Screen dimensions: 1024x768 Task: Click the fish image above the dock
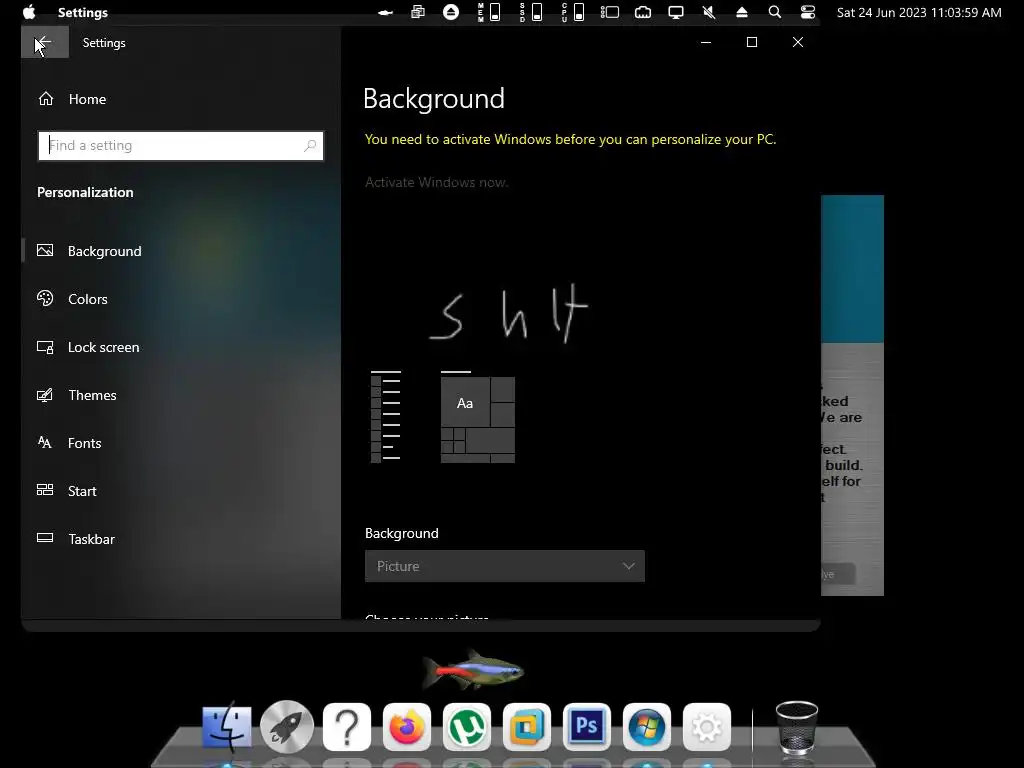pyautogui.click(x=473, y=670)
